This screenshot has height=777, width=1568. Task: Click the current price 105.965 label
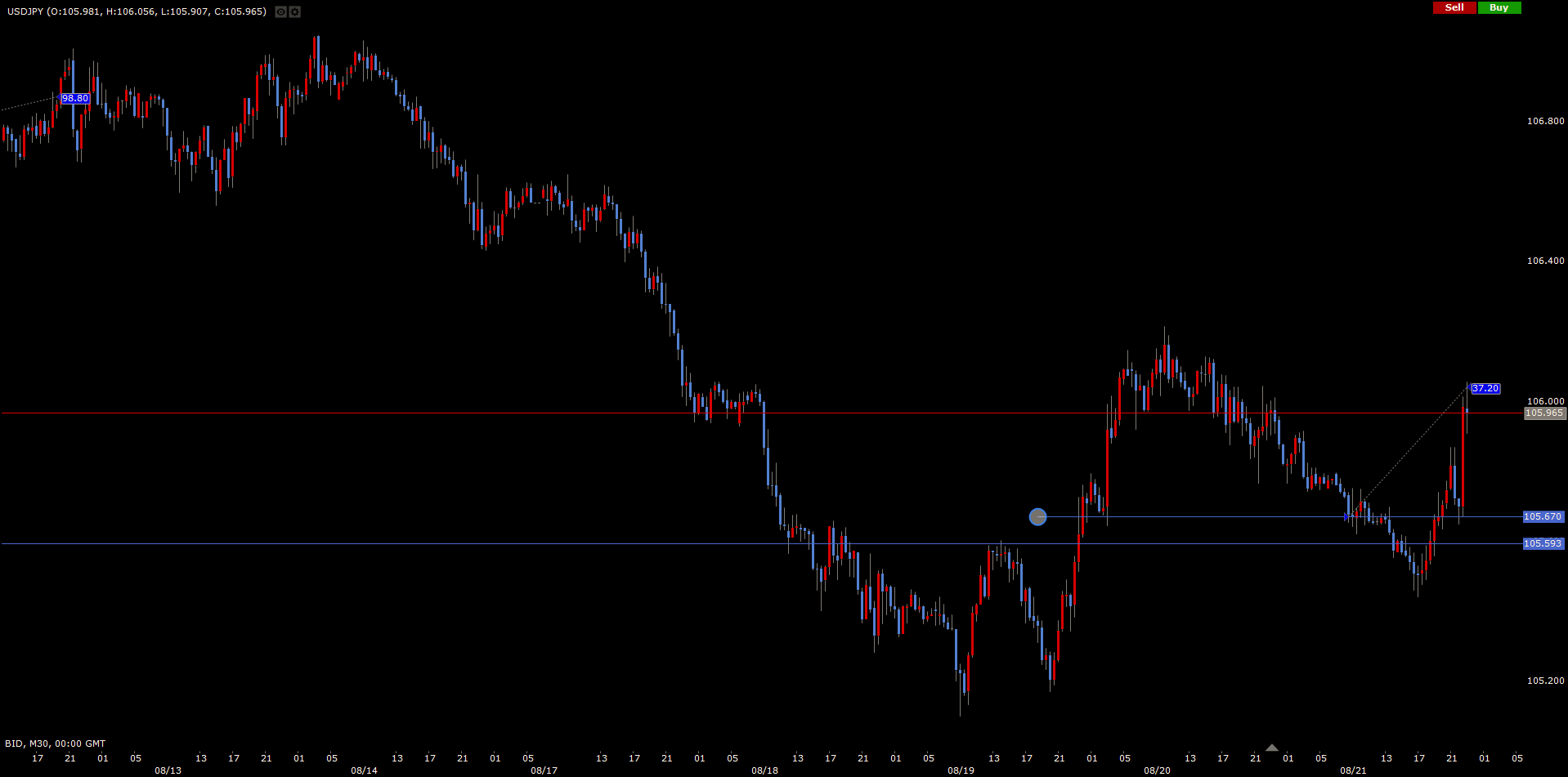tap(1544, 413)
